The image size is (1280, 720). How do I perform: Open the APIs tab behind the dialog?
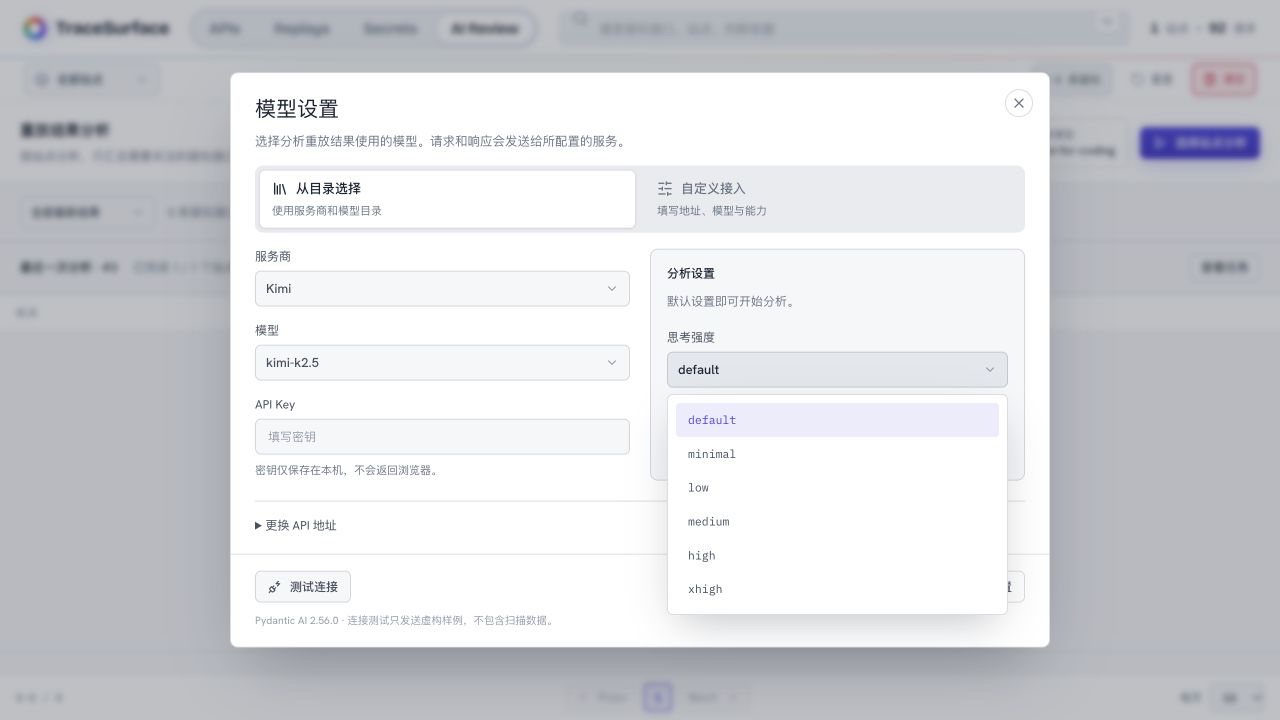(225, 29)
